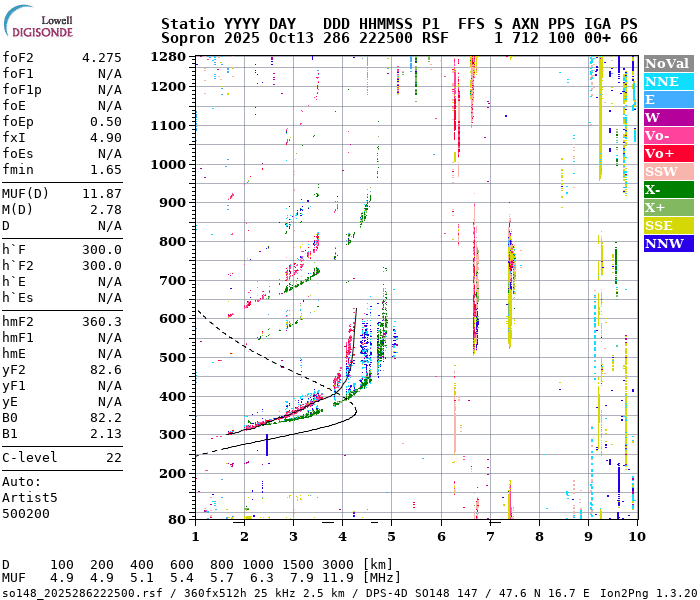The height and width of the screenshot is (600, 700).
Task: Select the W purple legend entry
Action: coord(667,117)
